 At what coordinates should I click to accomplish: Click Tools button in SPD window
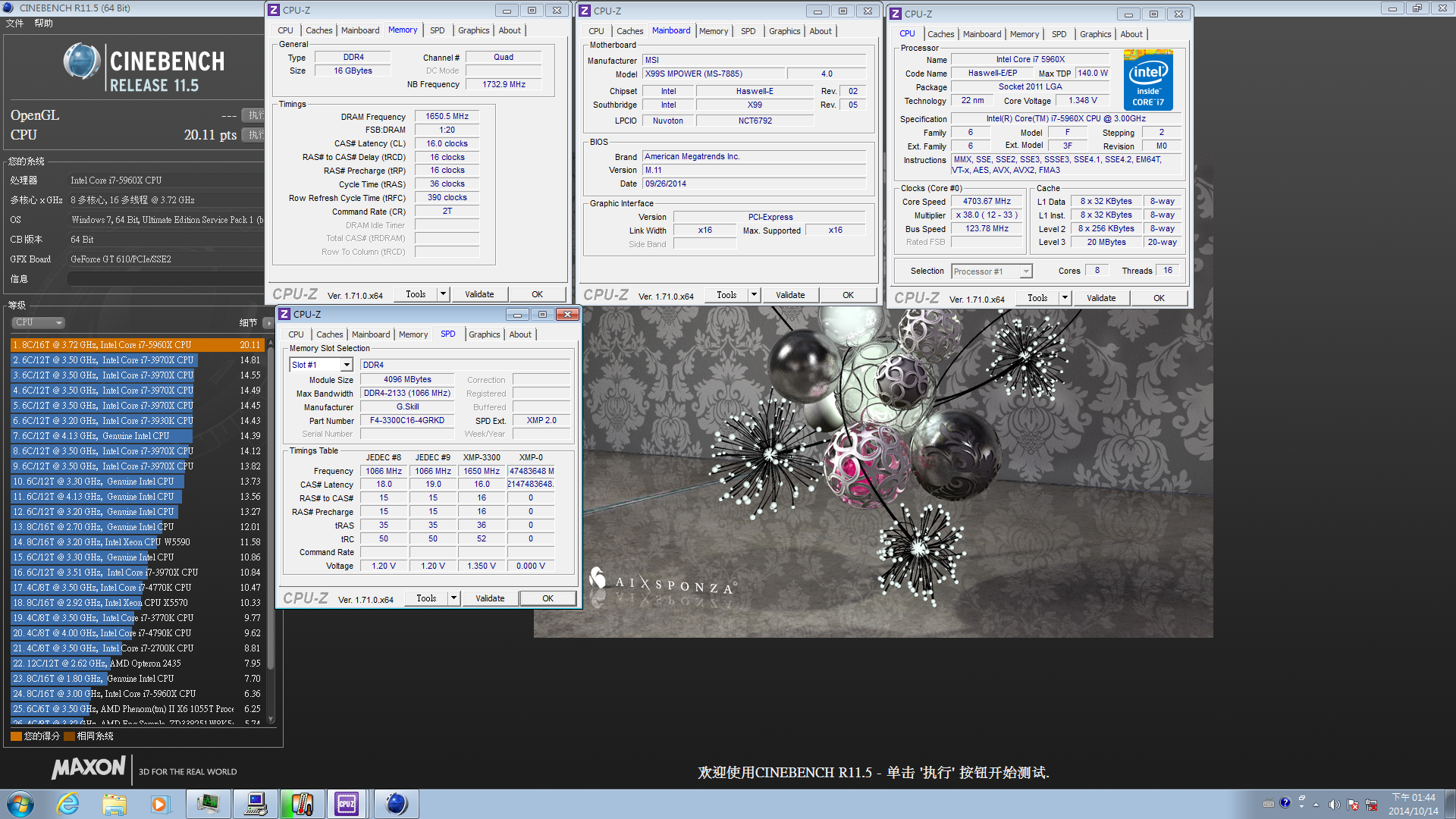(x=426, y=598)
